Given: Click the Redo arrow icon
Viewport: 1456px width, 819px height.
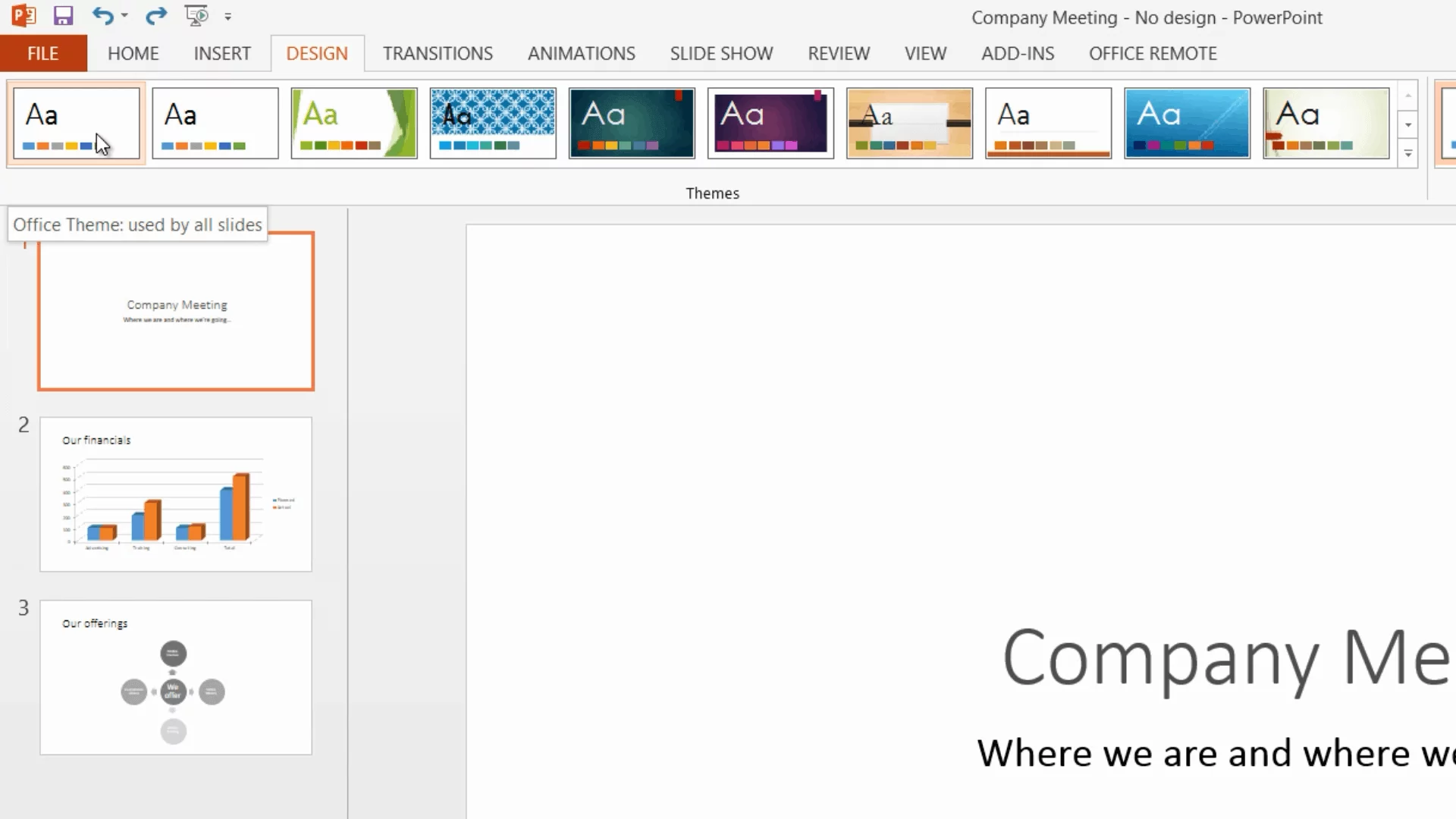Looking at the screenshot, I should click(156, 16).
